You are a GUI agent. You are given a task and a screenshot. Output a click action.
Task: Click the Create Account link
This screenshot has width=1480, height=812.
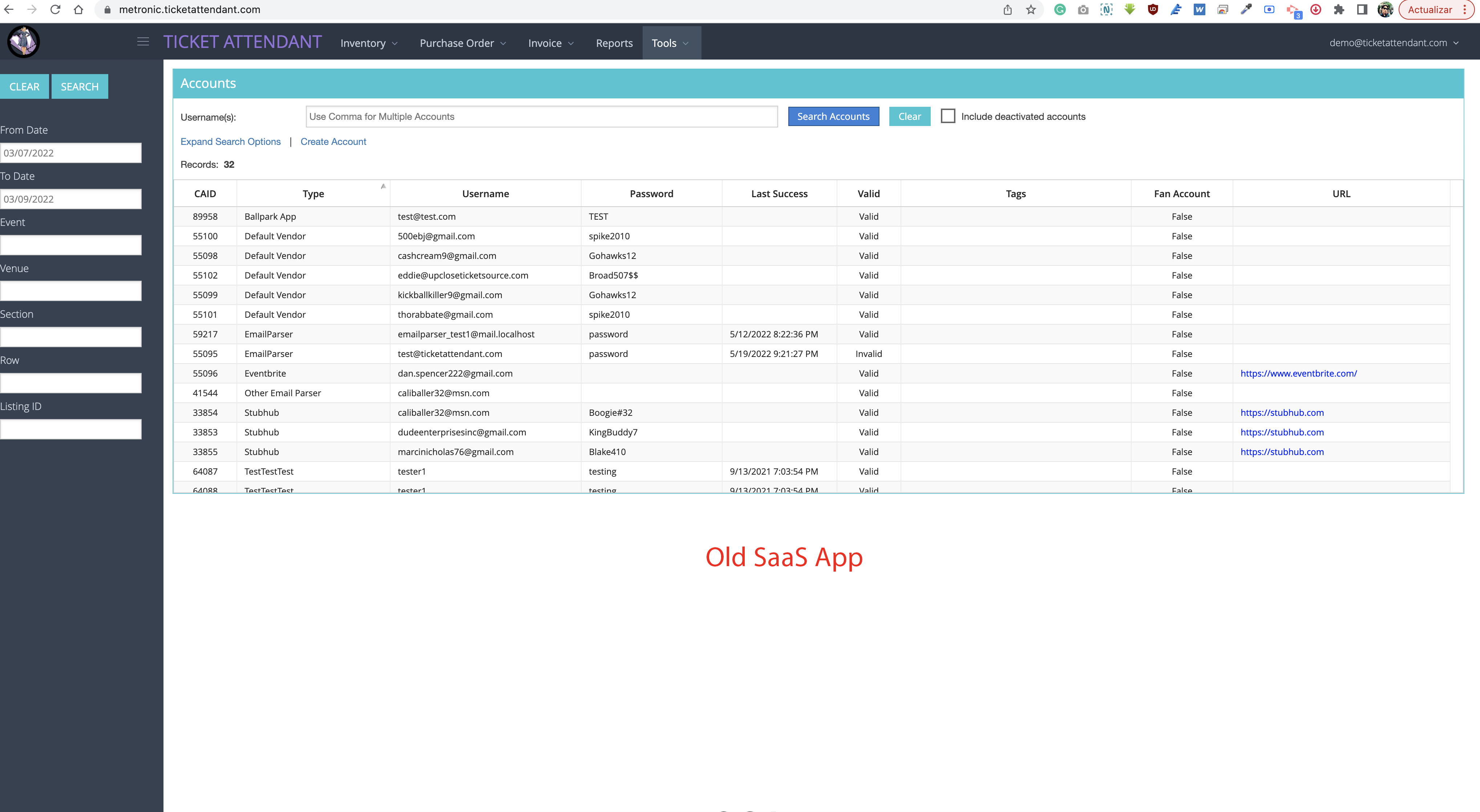(x=333, y=141)
